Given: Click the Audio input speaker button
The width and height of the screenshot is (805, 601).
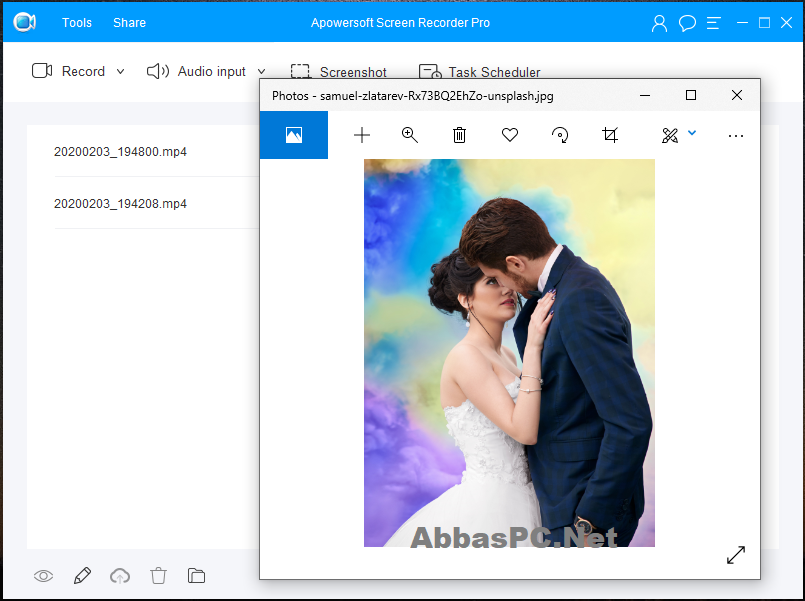Looking at the screenshot, I should (196, 71).
